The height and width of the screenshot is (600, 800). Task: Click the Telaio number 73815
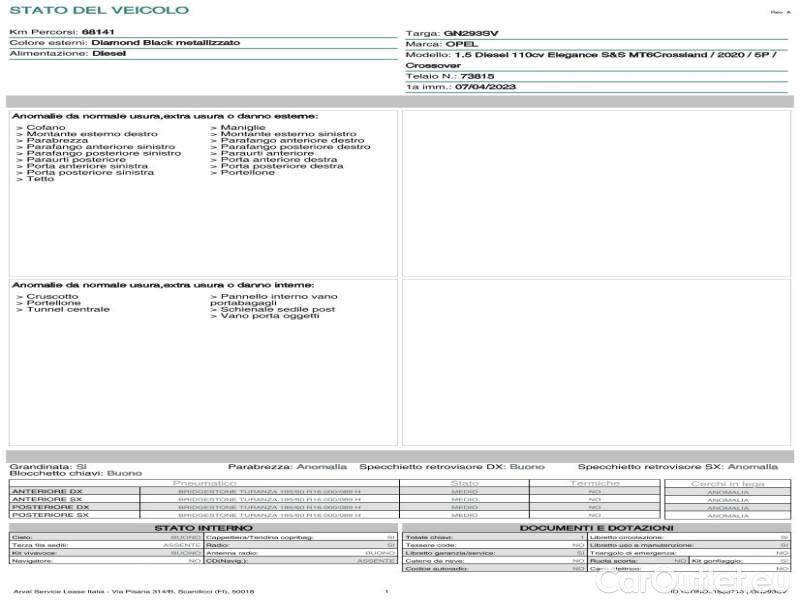click(477, 77)
